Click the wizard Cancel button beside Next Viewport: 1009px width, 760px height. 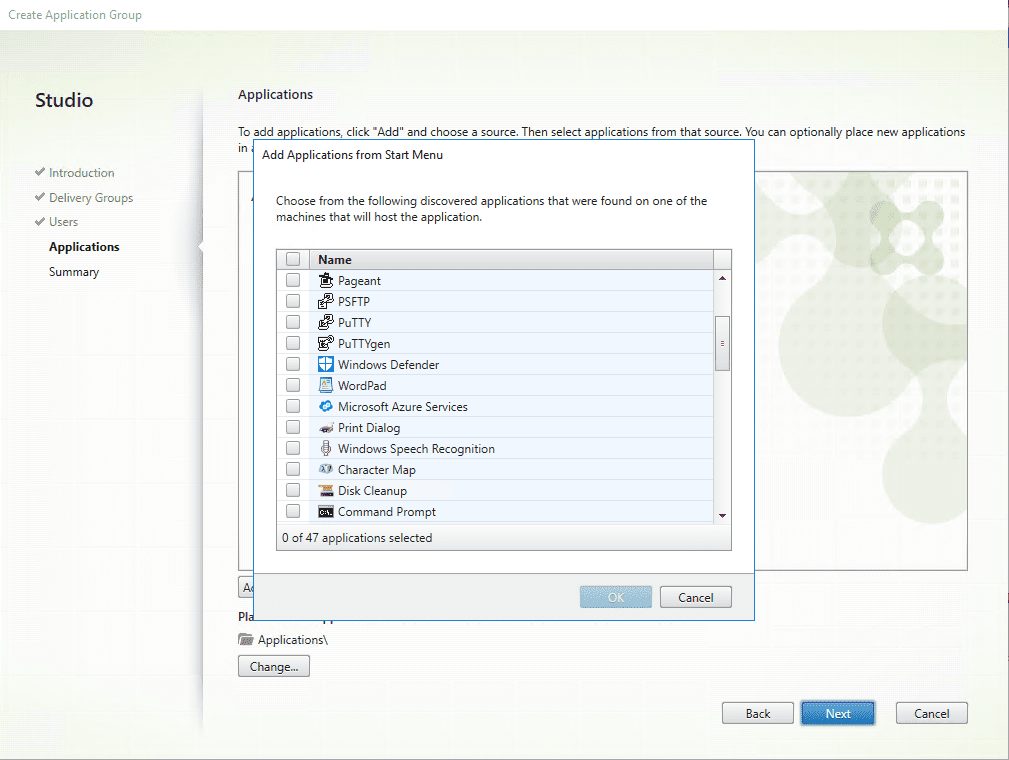pyautogui.click(x=931, y=713)
